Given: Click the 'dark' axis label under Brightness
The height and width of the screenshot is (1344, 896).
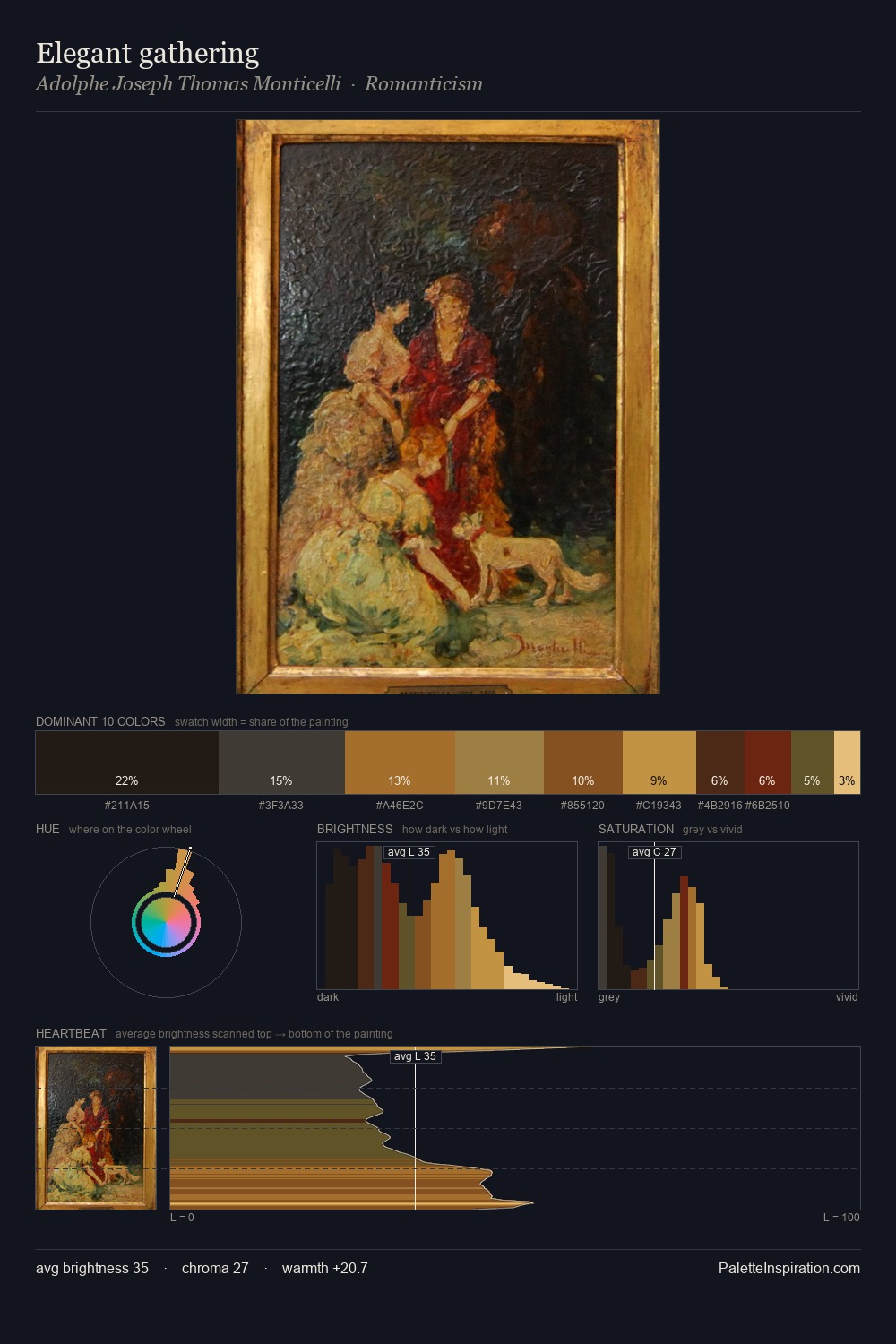Looking at the screenshot, I should click(328, 997).
